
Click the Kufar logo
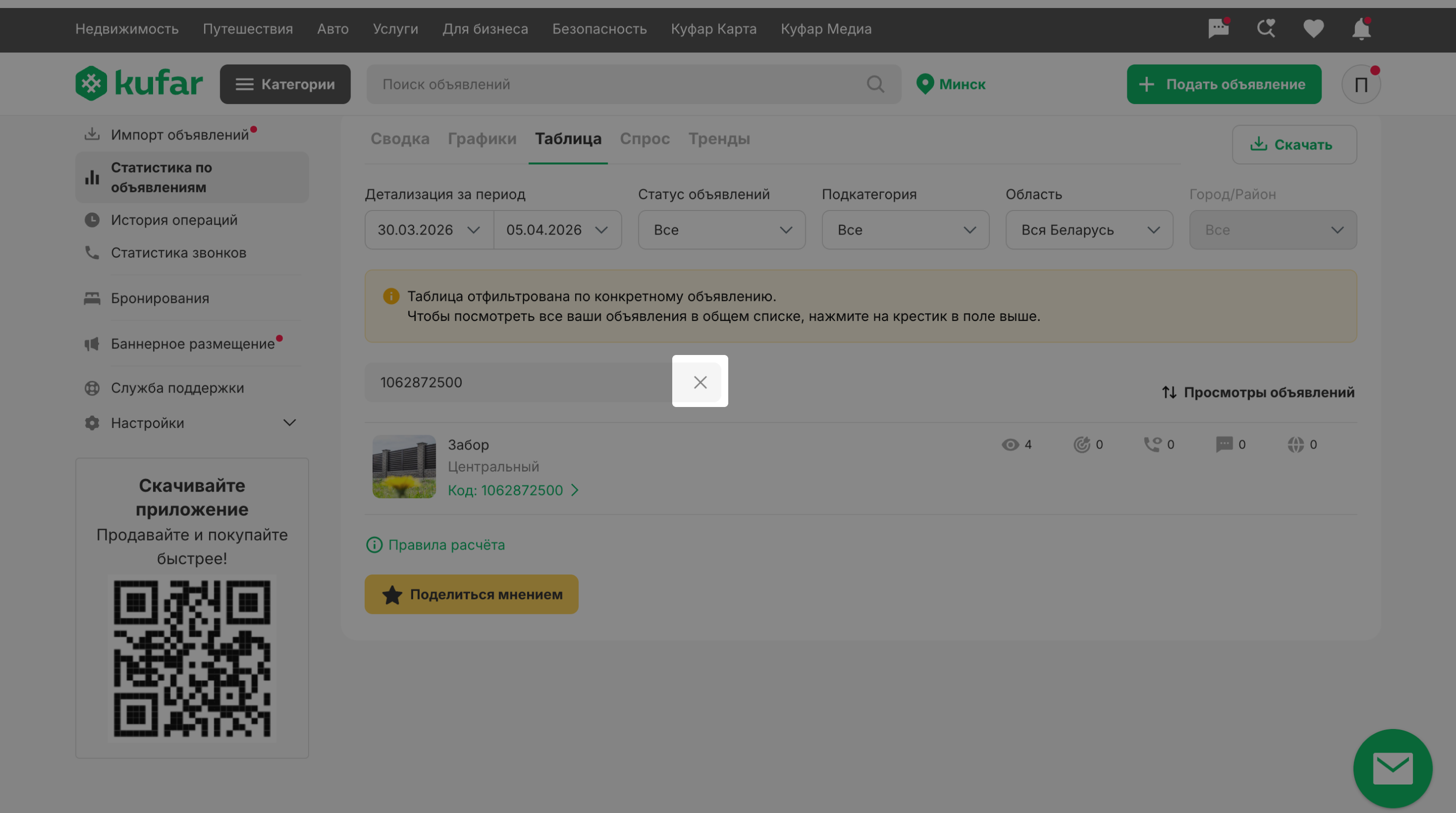pos(139,83)
